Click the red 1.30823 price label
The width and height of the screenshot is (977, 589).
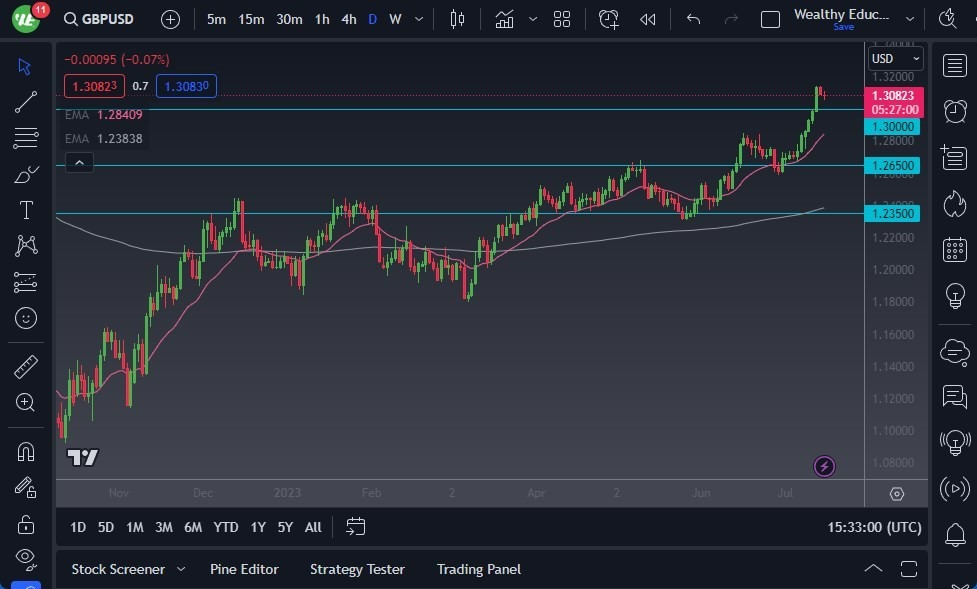coord(893,95)
